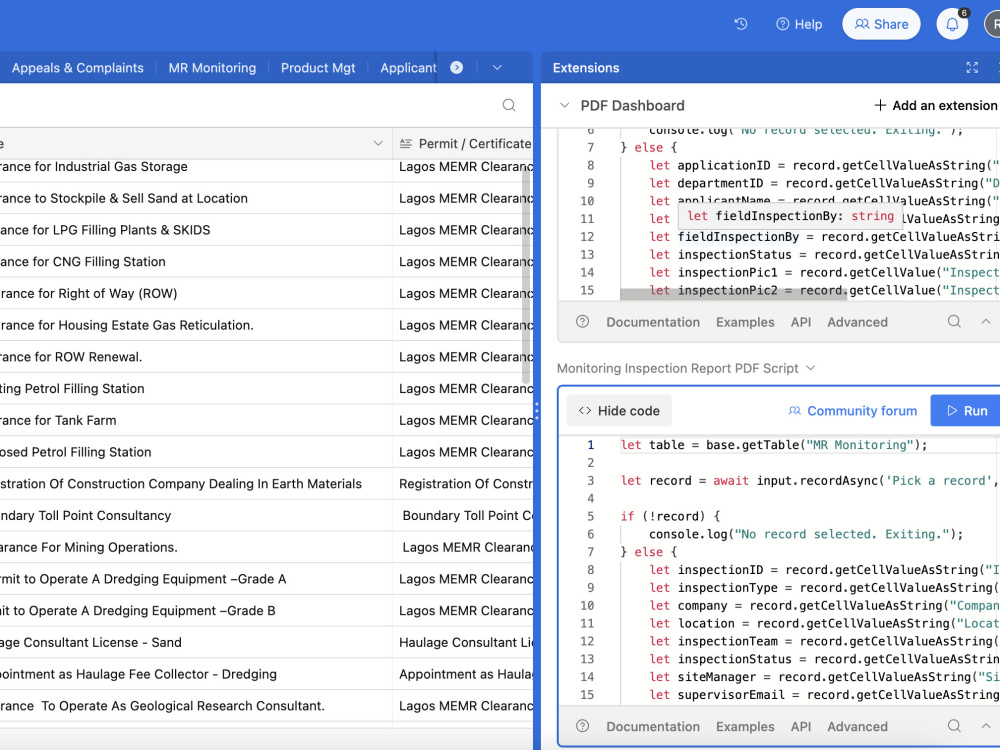Open Advanced tab in lower script panel
Screen dimensions: 1000x750
click(x=857, y=726)
